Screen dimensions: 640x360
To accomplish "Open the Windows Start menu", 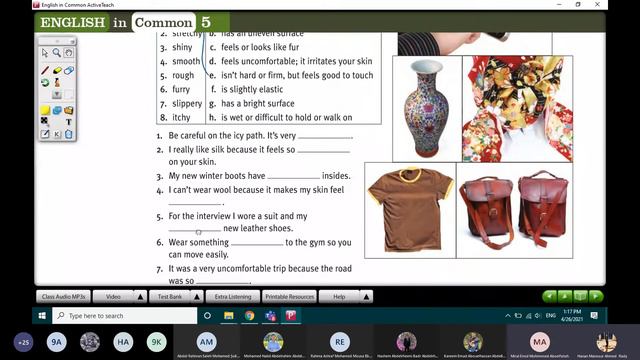I will pyautogui.click(x=42, y=316).
